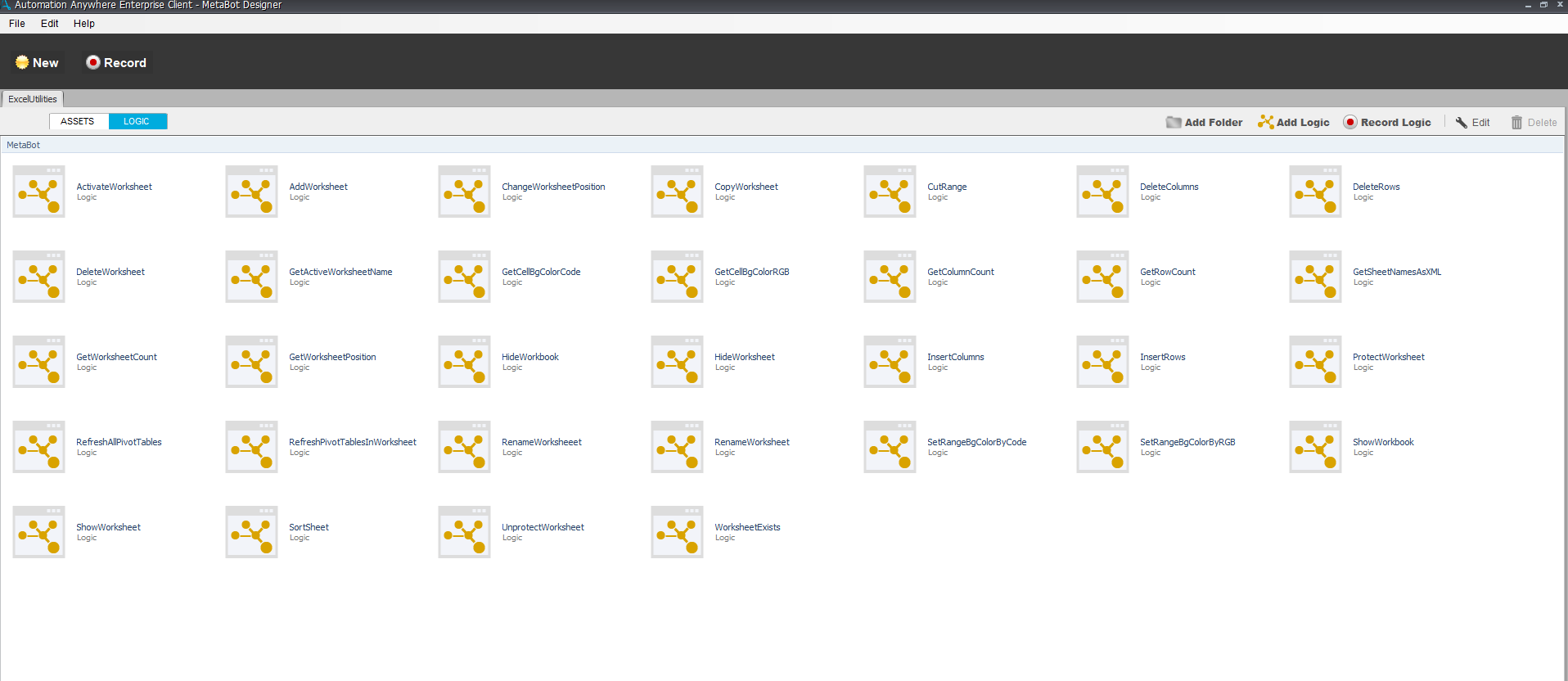This screenshot has width=1568, height=681.
Task: Select the InsertColumns logic icon
Action: click(890, 362)
